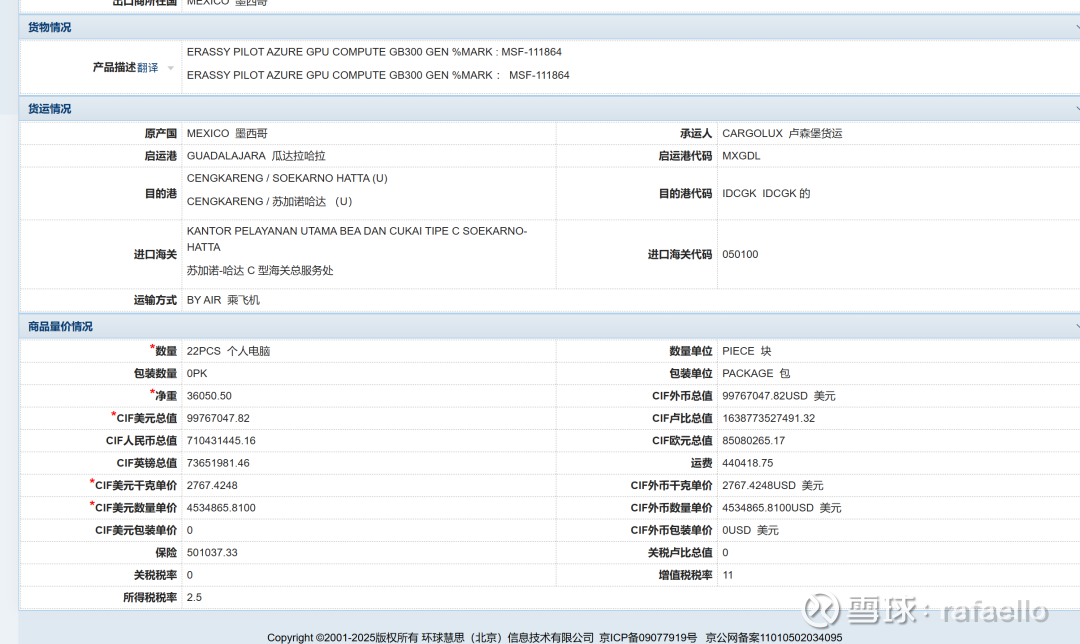The image size is (1080, 644).
Task: Click destination port code IDCGK
Action: (x=739, y=194)
